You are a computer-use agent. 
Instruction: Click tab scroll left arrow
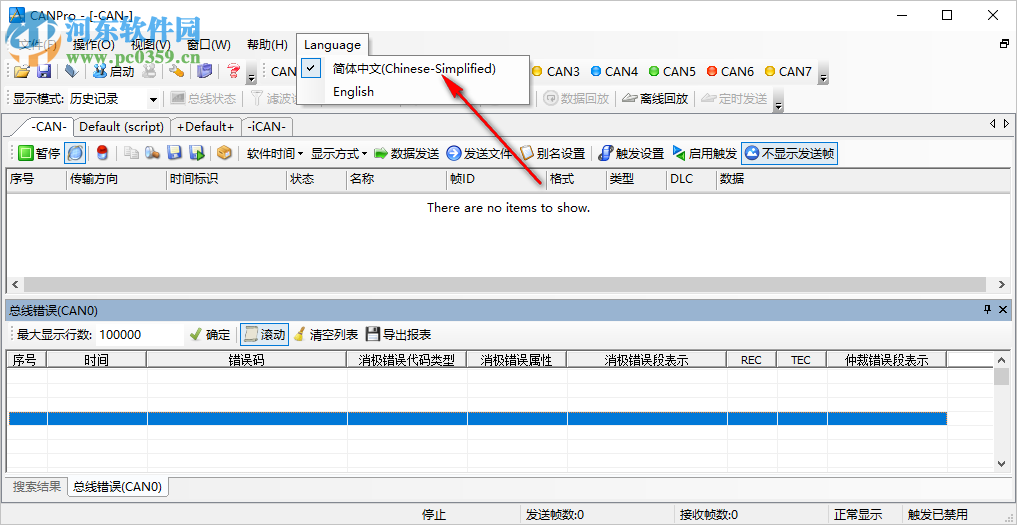pos(993,123)
